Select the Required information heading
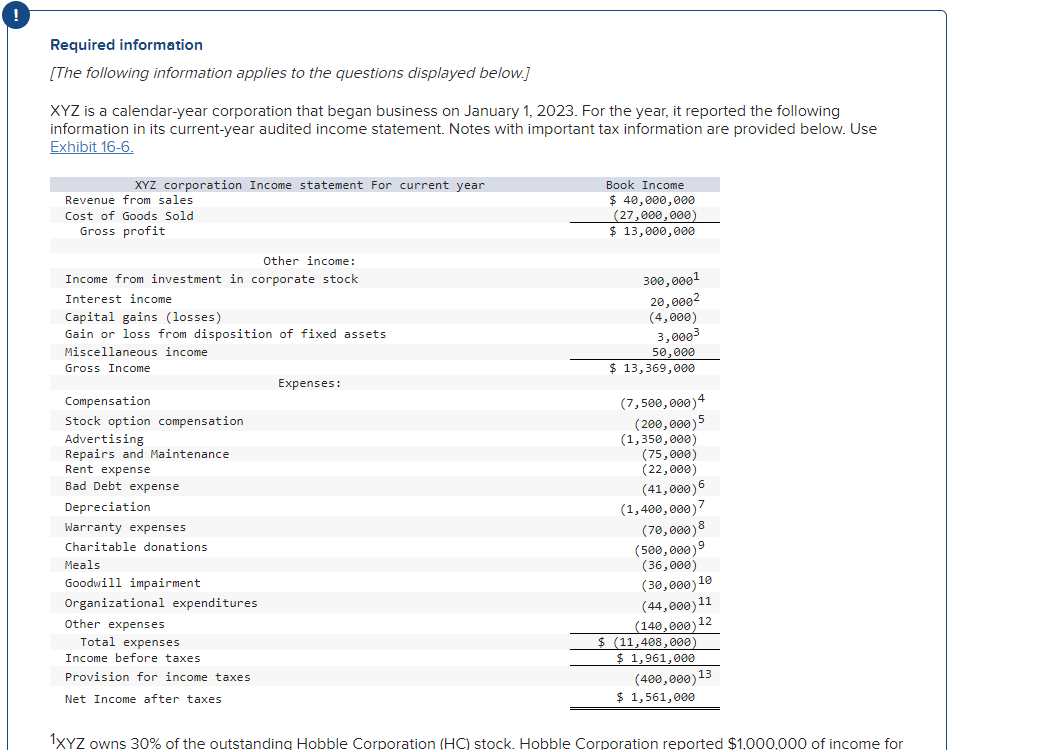The width and height of the screenshot is (1037, 752). 126,44
